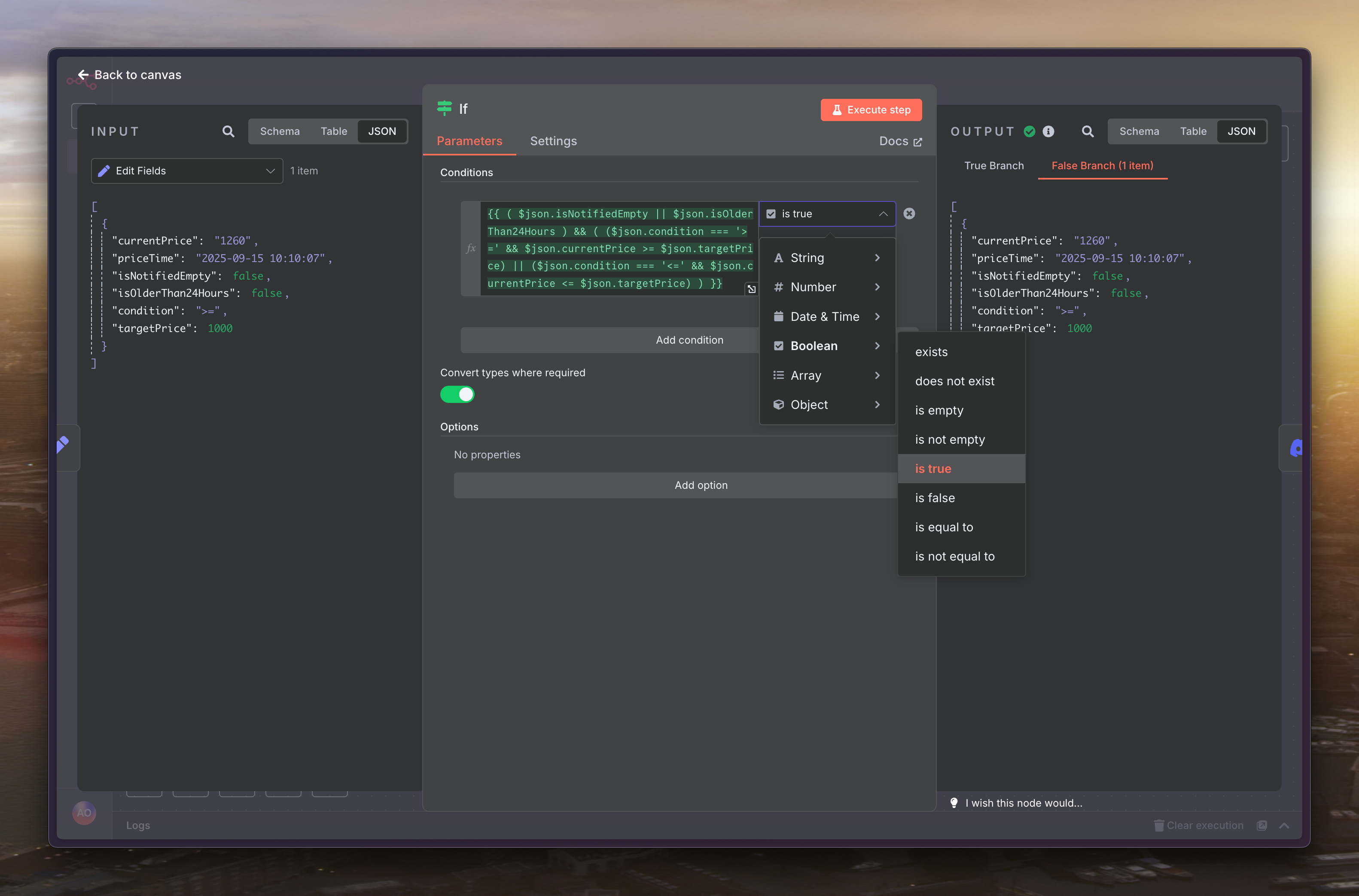Screen dimensions: 1359x896
Task: Click the Execute step button
Action: pos(871,110)
